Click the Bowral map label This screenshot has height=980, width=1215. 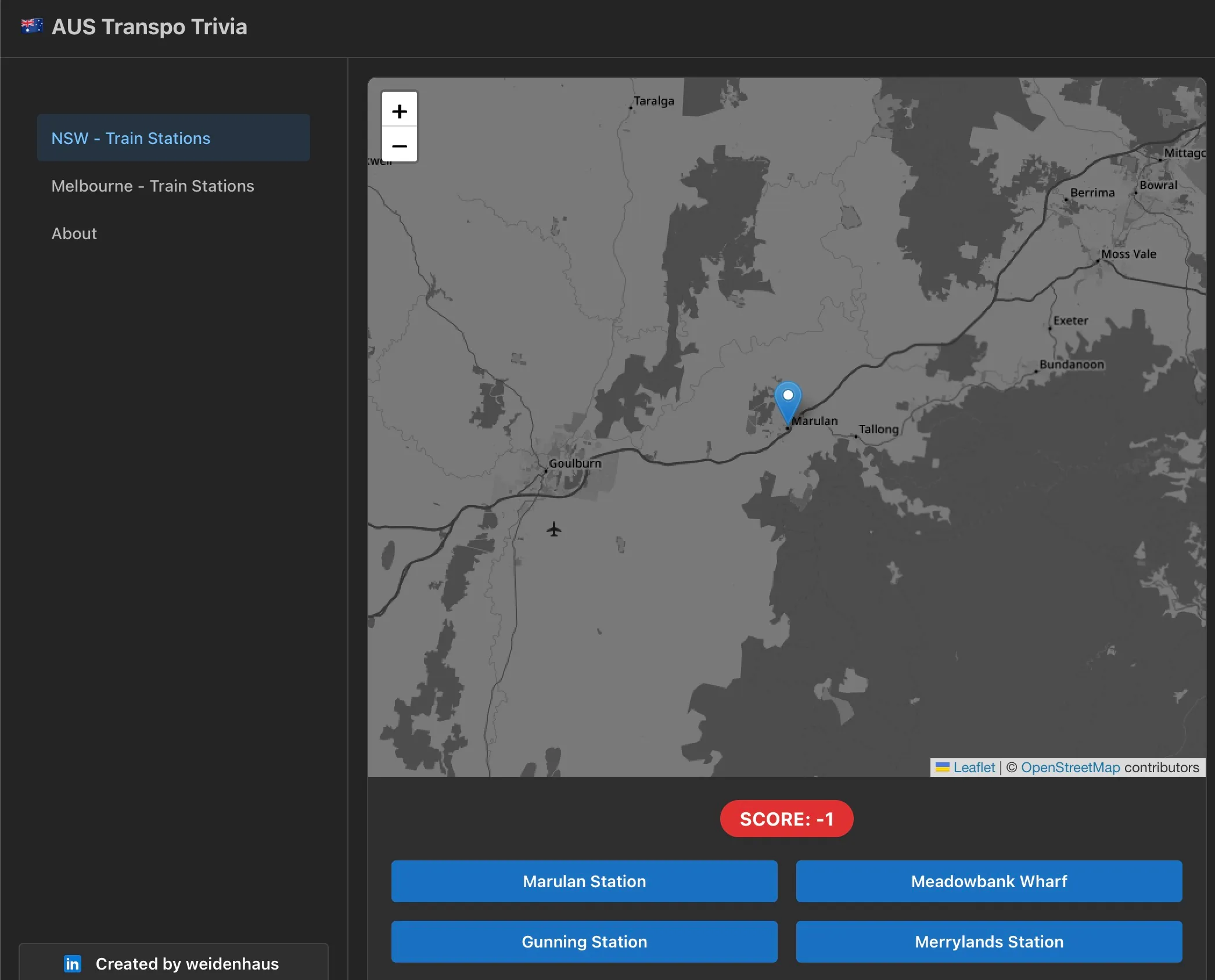click(1158, 185)
